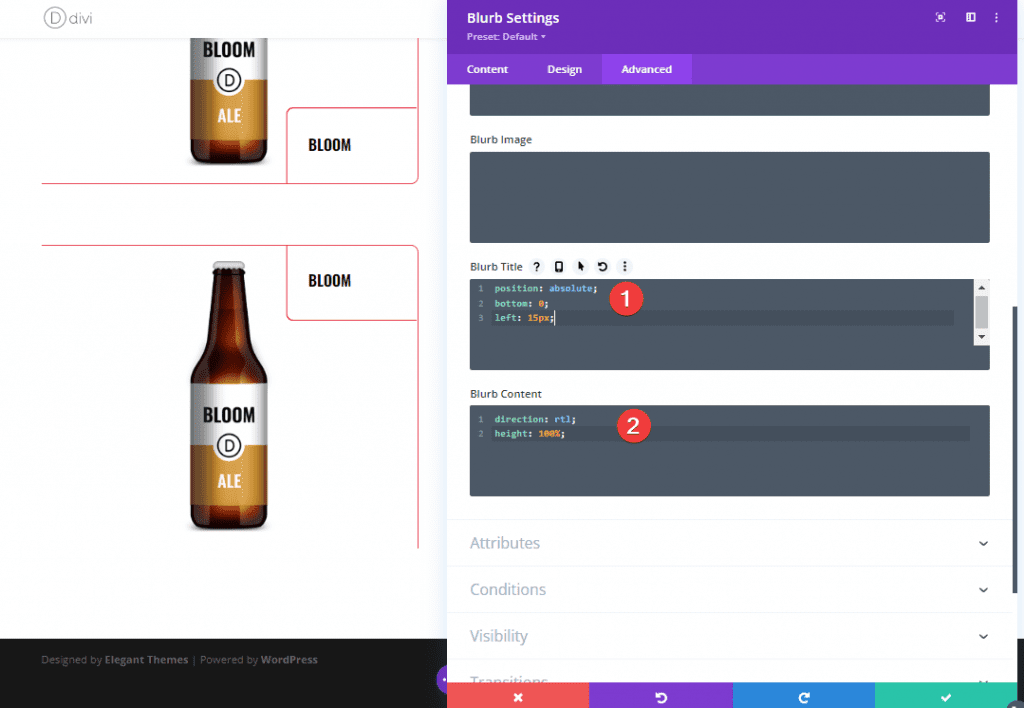Screen dimensions: 1024x708
Task: Switch to the Content tab
Action: point(487,69)
